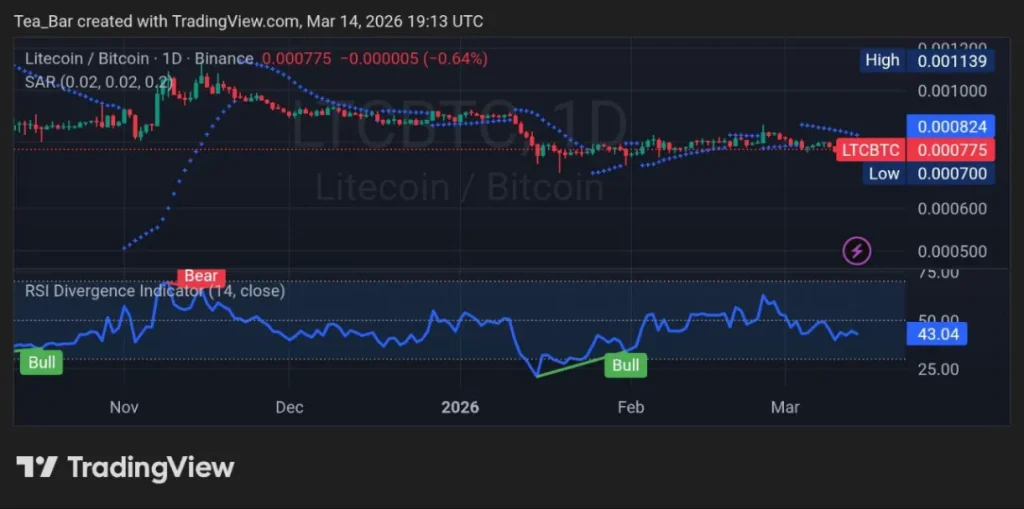Click the Tea_Bar created with TradingView.com caption
Image resolution: width=1024 pixels, height=509 pixels.
click(248, 22)
